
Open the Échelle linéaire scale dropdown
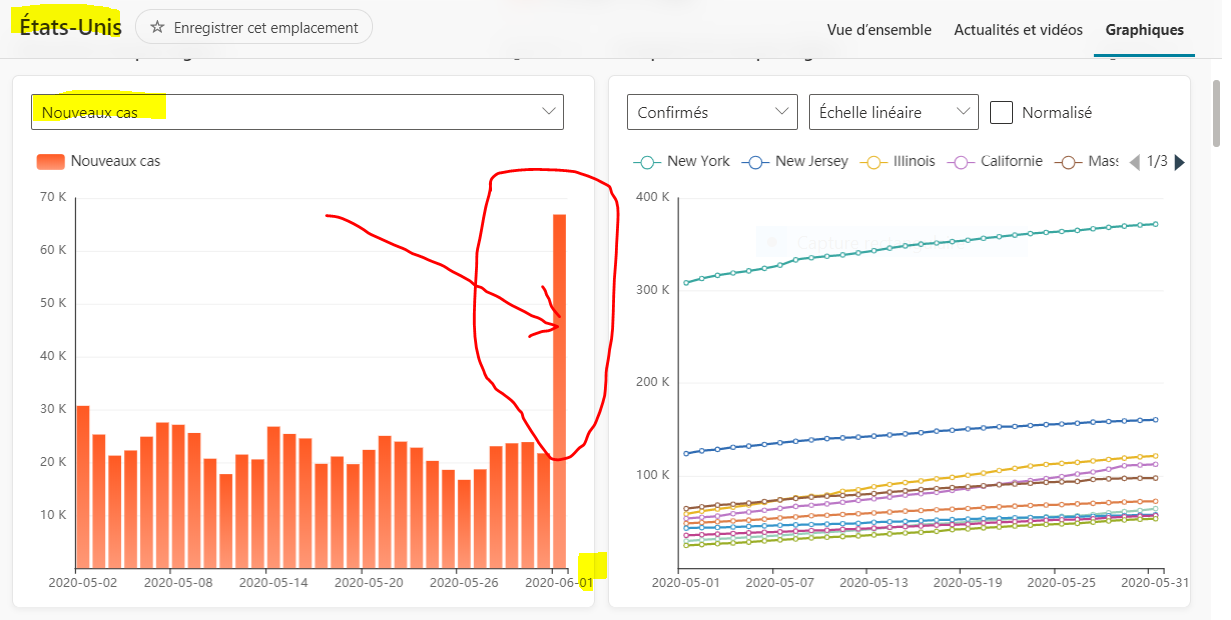click(893, 112)
